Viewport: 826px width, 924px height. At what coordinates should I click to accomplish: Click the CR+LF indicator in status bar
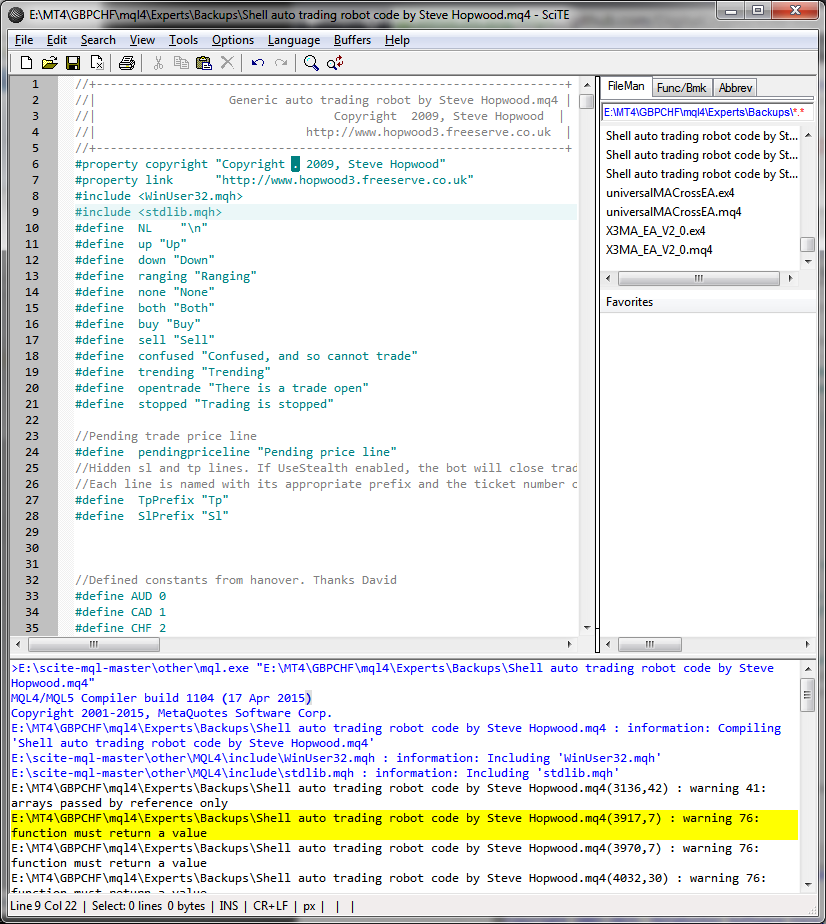tap(270, 906)
